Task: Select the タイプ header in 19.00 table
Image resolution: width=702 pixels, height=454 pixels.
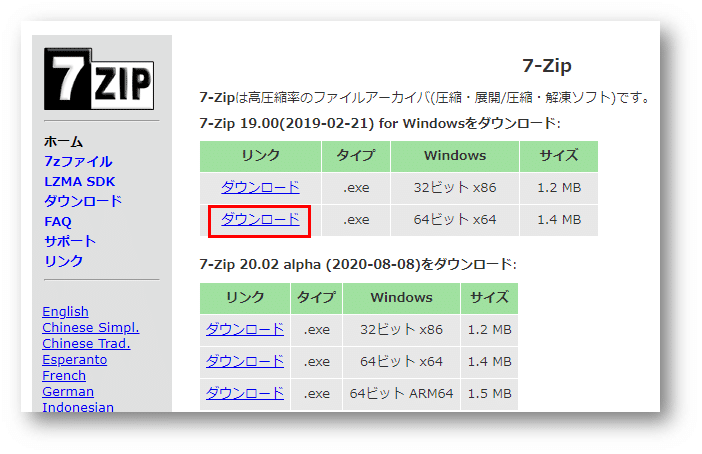Action: pyautogui.click(x=356, y=156)
